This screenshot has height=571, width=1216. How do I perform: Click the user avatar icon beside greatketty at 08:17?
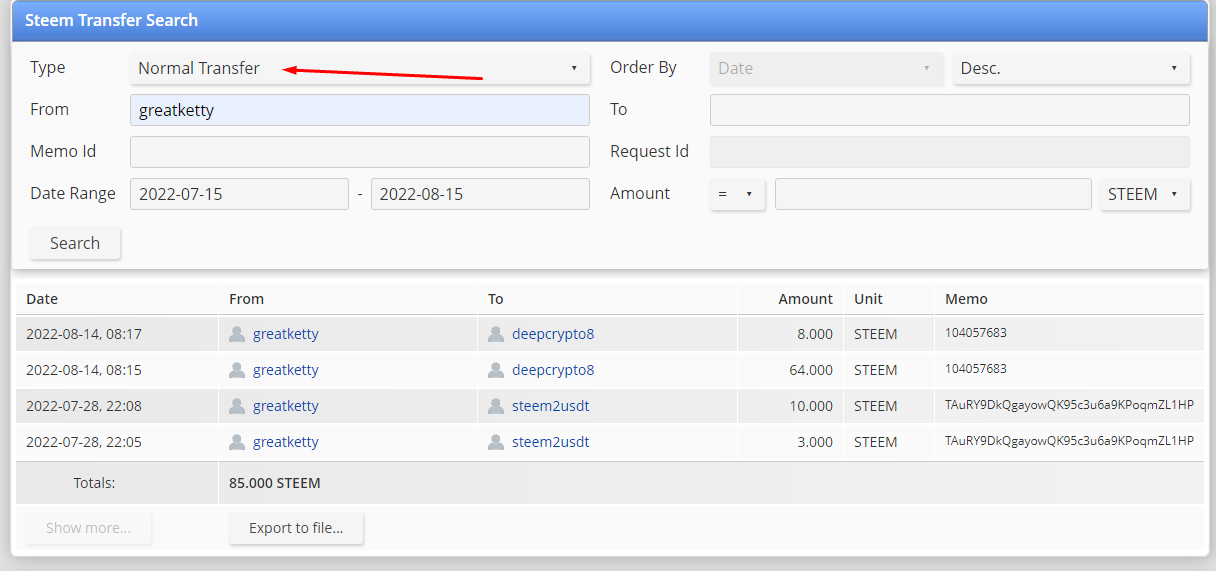[237, 334]
